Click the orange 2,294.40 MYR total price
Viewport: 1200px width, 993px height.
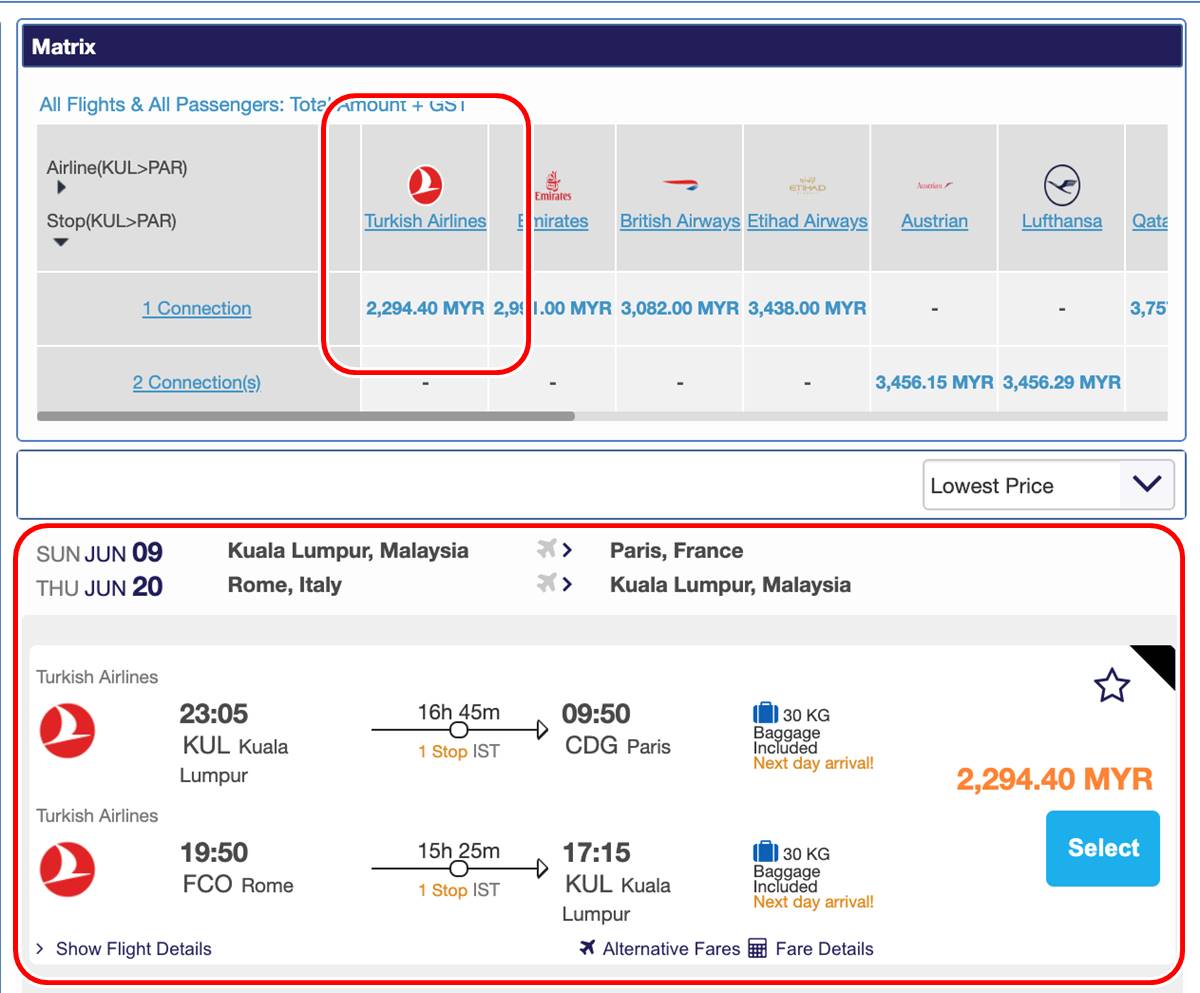(1054, 779)
